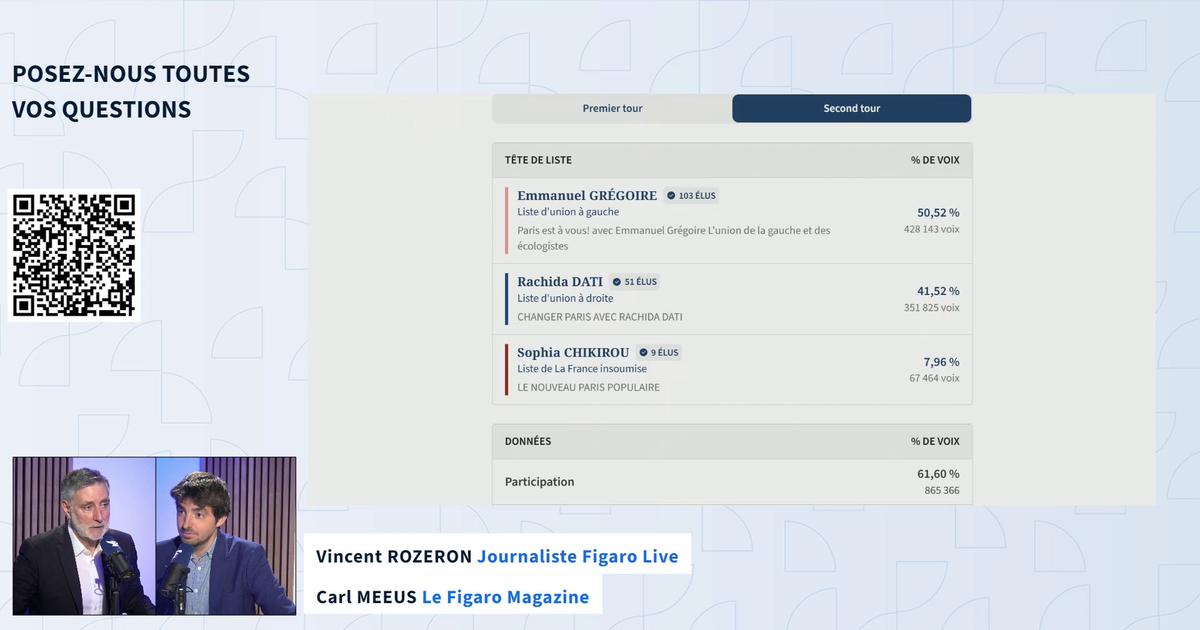Click Posez-nous toutes vos questions heading
The width and height of the screenshot is (1200, 630).
click(131, 91)
